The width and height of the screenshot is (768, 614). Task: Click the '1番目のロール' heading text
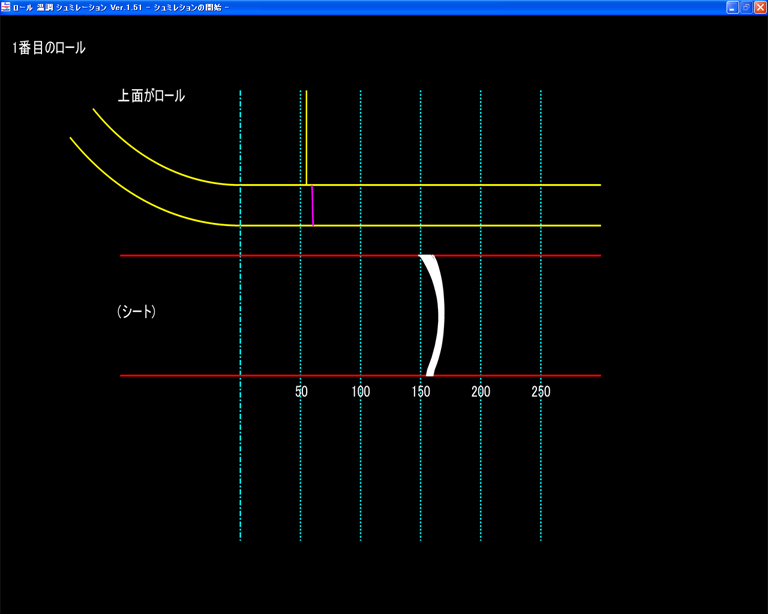tap(48, 48)
